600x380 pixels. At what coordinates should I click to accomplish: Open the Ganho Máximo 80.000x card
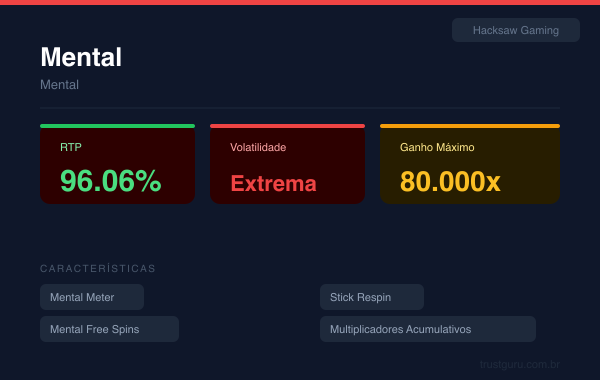[x=470, y=164]
